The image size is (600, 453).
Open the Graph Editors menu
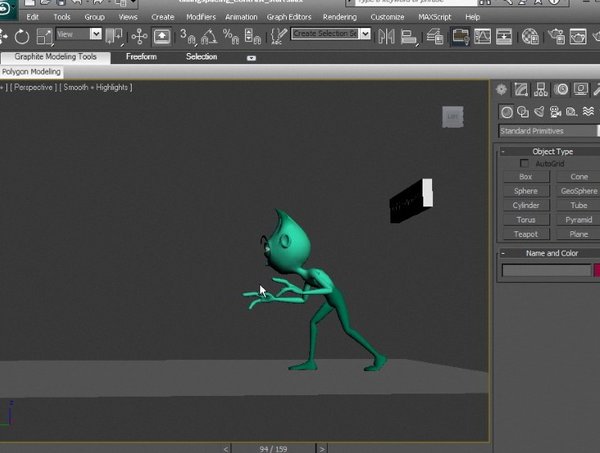pos(290,17)
